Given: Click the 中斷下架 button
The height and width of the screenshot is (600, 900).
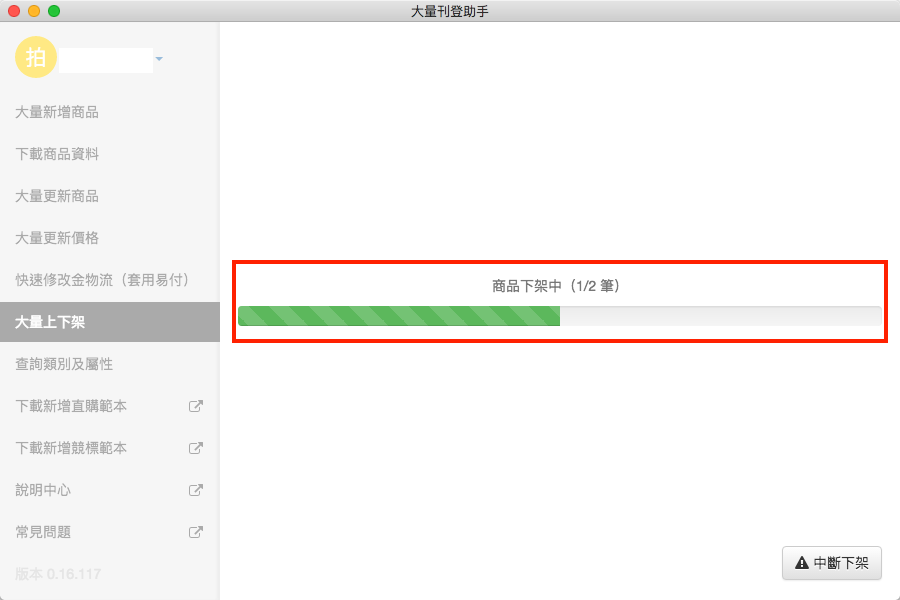Looking at the screenshot, I should click(x=832, y=563).
